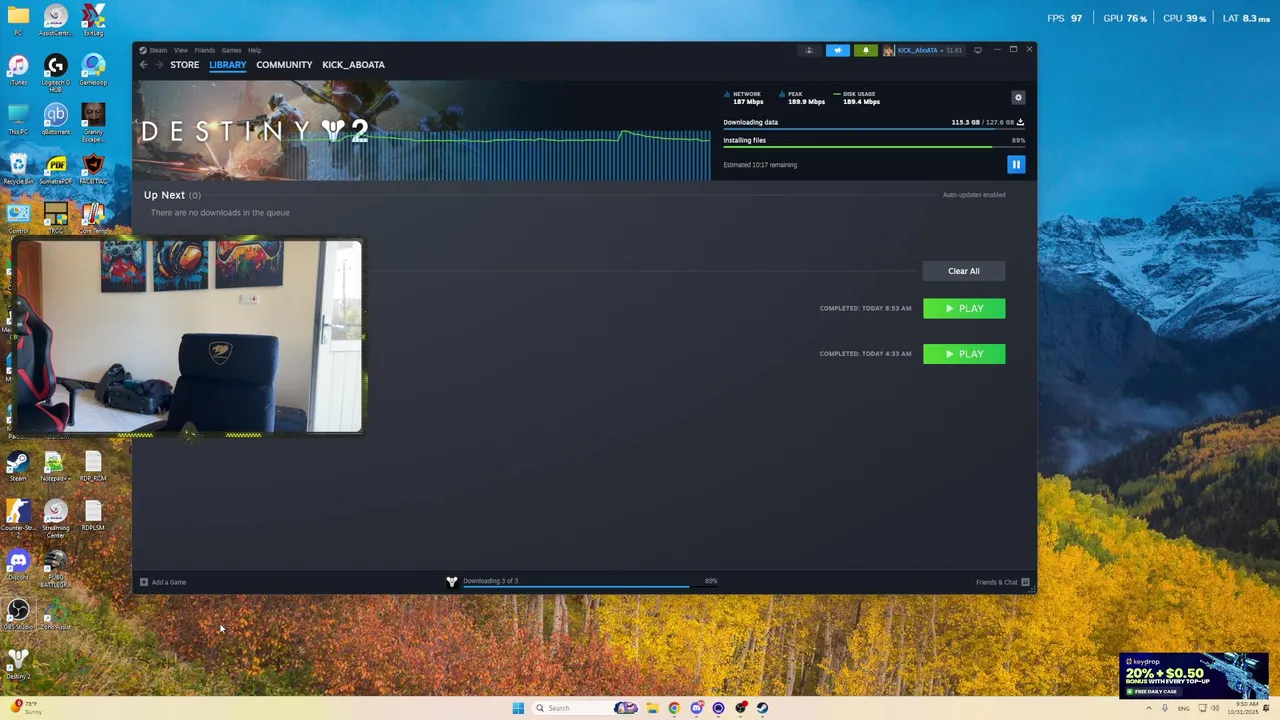Open the RDPLSM desktop file
Screen dimensions: 1280x720
93,516
